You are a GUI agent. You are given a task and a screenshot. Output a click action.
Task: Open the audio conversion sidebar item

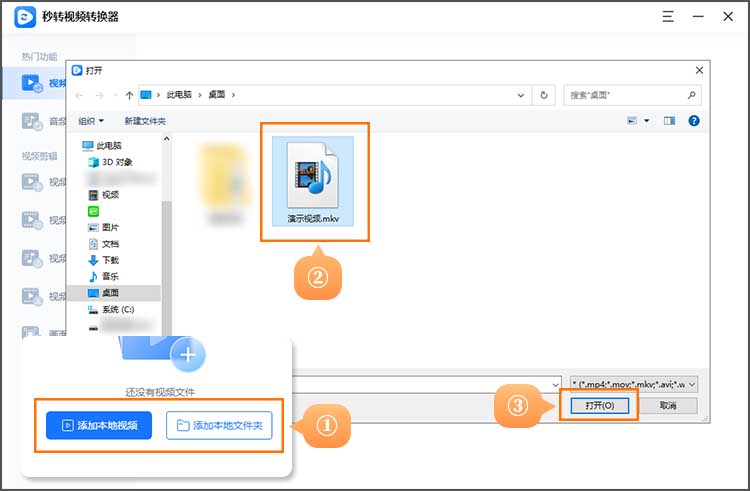click(44, 121)
